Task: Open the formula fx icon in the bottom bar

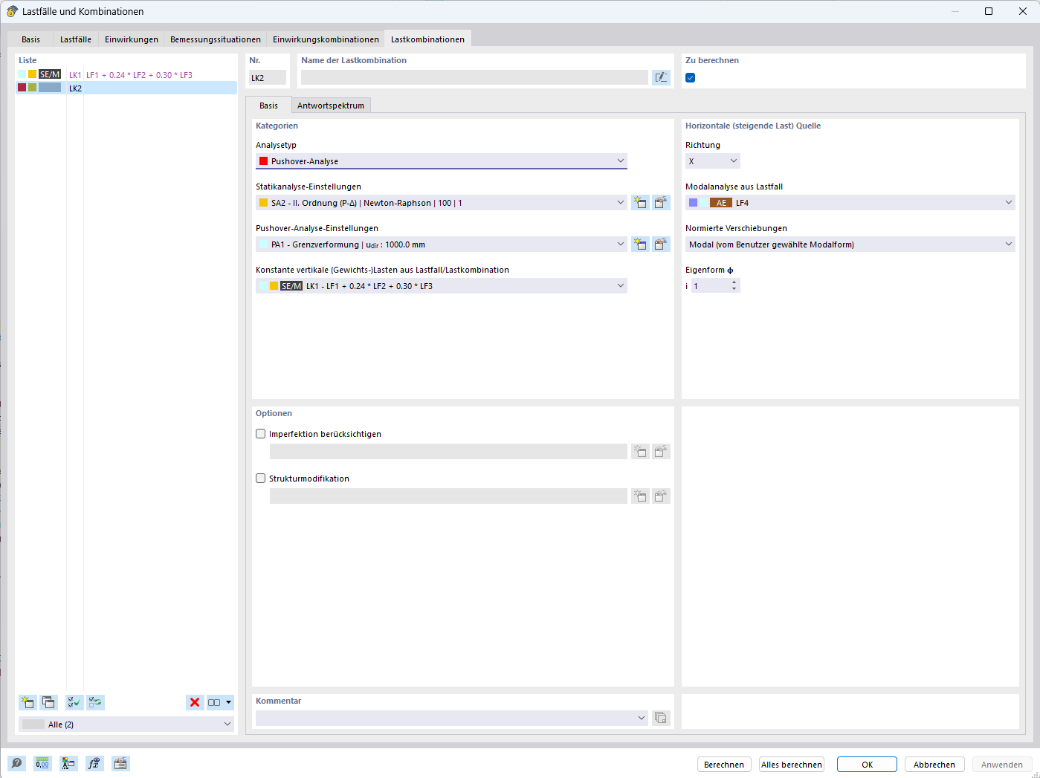Action: pos(94,764)
